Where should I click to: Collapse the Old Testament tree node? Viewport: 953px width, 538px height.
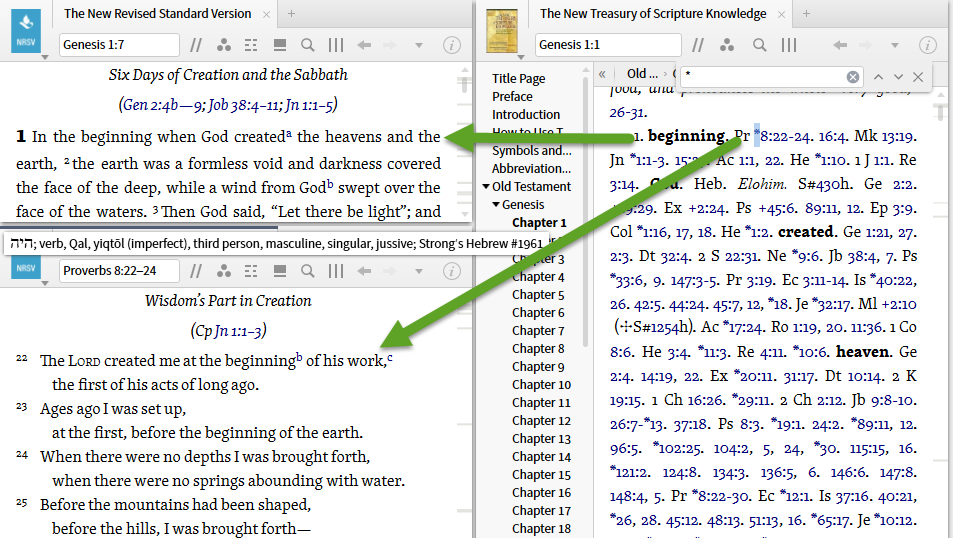tap(486, 187)
